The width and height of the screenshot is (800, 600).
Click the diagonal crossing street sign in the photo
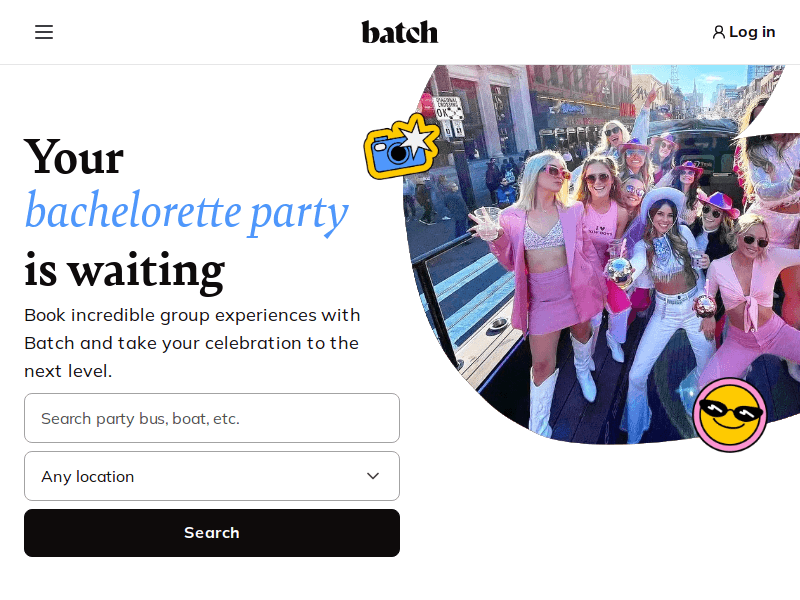(x=449, y=108)
